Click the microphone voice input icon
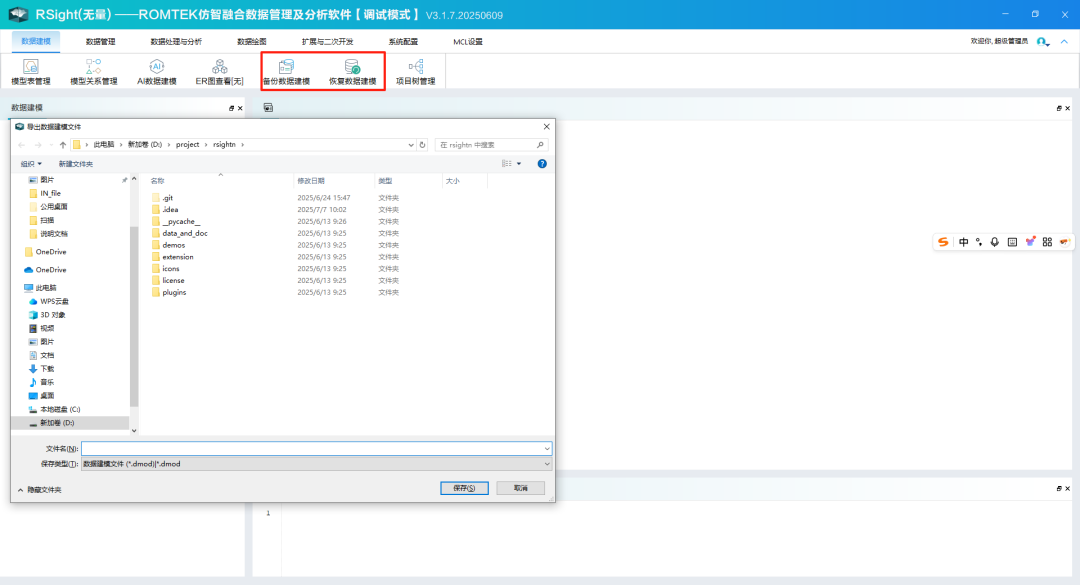Screen dimensions: 1080x585 pyautogui.click(x=995, y=242)
